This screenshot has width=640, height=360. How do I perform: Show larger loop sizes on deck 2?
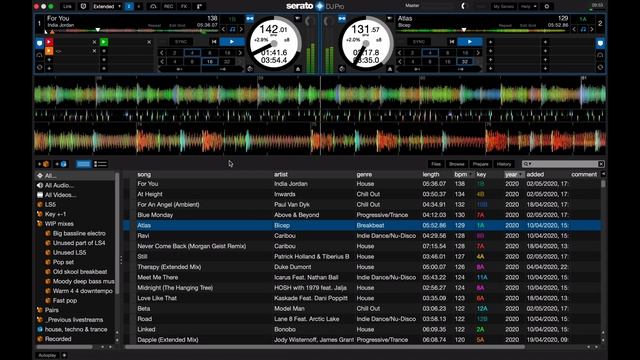tap(478, 53)
